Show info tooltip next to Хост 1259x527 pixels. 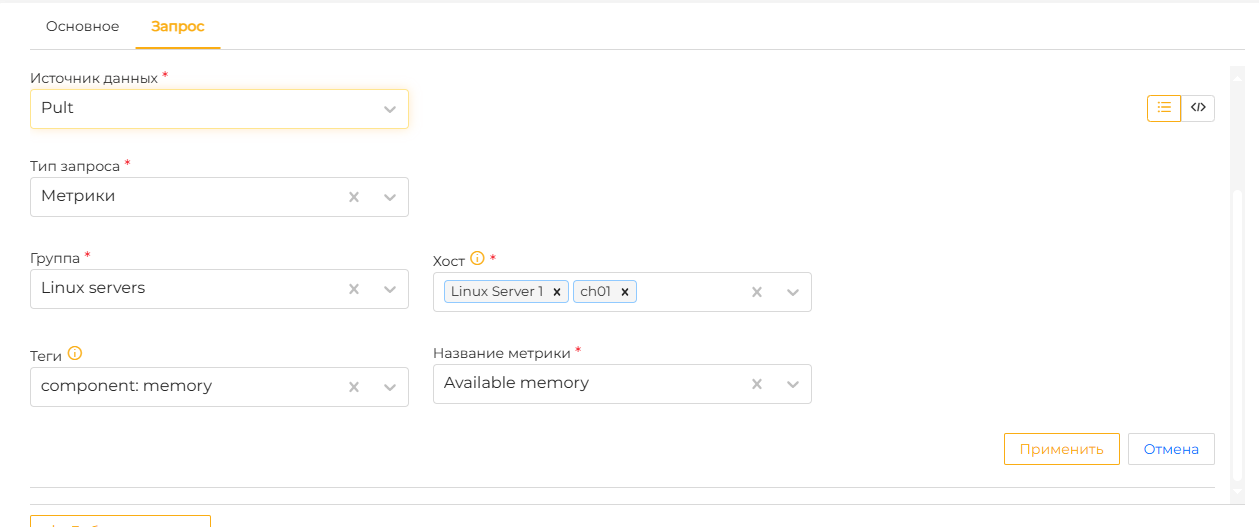477,258
